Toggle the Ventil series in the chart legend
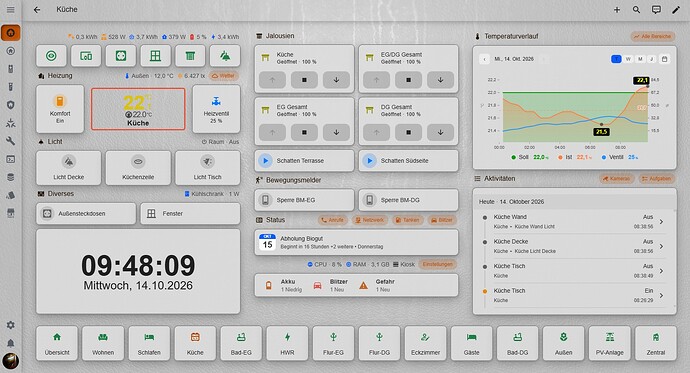Viewport: 690px width, 373px height. point(620,157)
